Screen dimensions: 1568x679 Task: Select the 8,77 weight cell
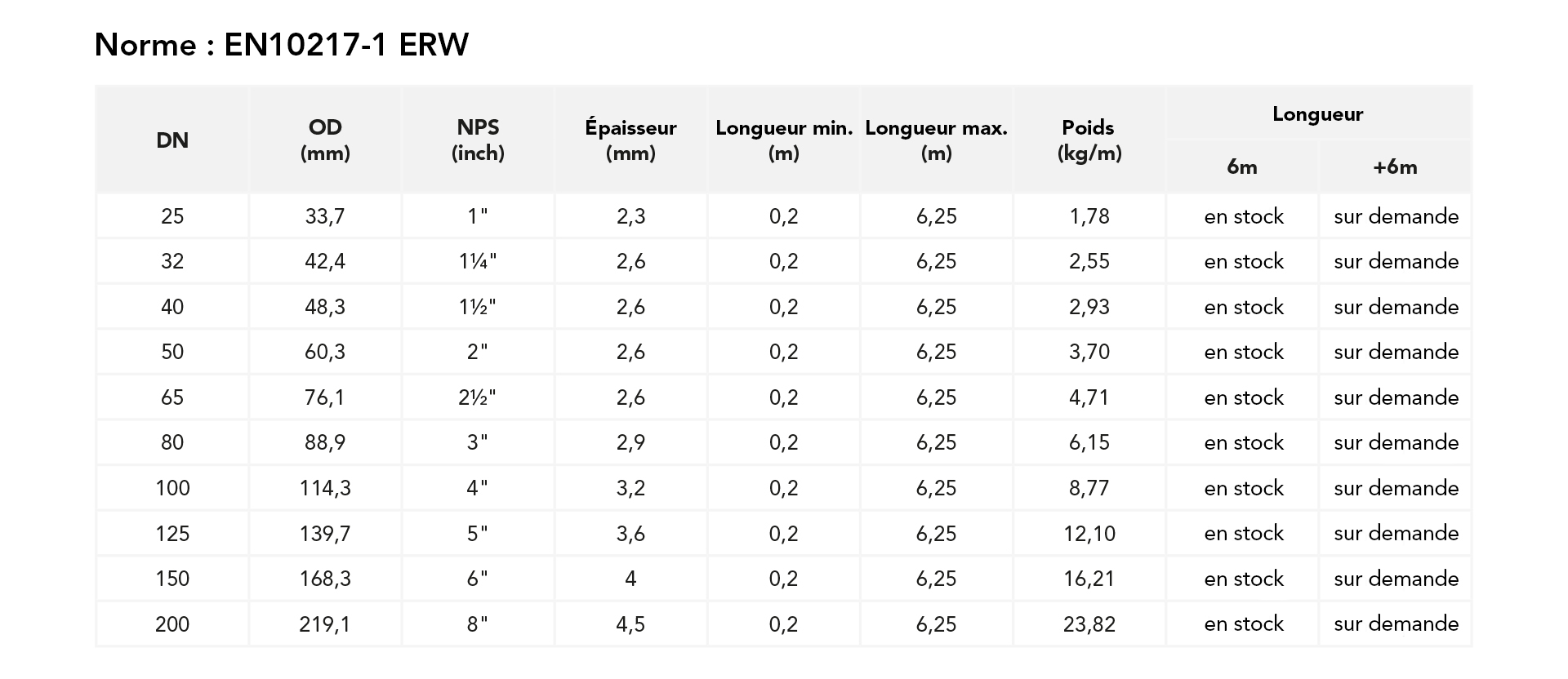(1089, 488)
